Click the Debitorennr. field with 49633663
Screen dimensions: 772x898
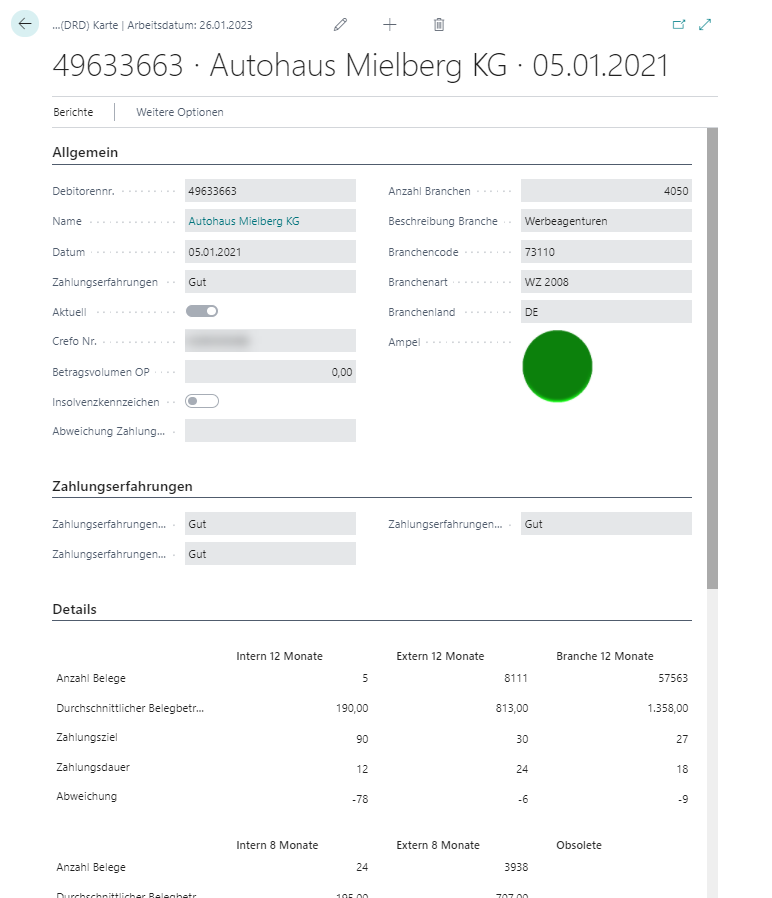[270, 191]
